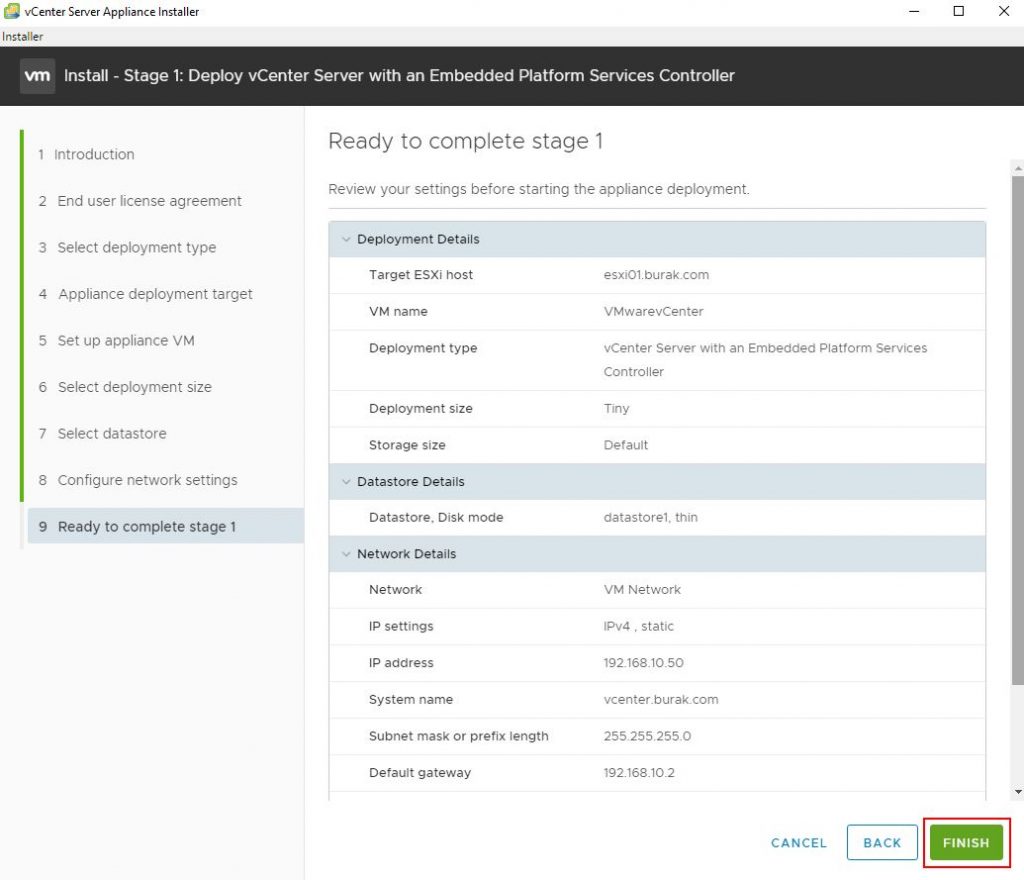Close the installer window
The width and height of the screenshot is (1024, 880).
point(1004,11)
